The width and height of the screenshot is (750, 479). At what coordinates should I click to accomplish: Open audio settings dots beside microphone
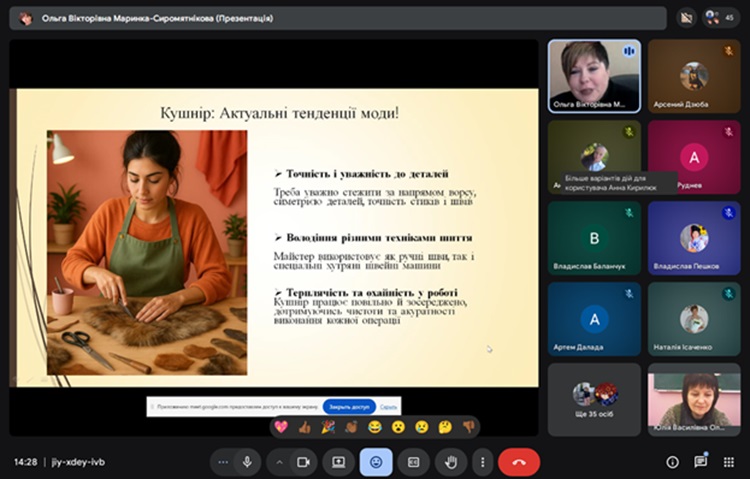(x=222, y=462)
